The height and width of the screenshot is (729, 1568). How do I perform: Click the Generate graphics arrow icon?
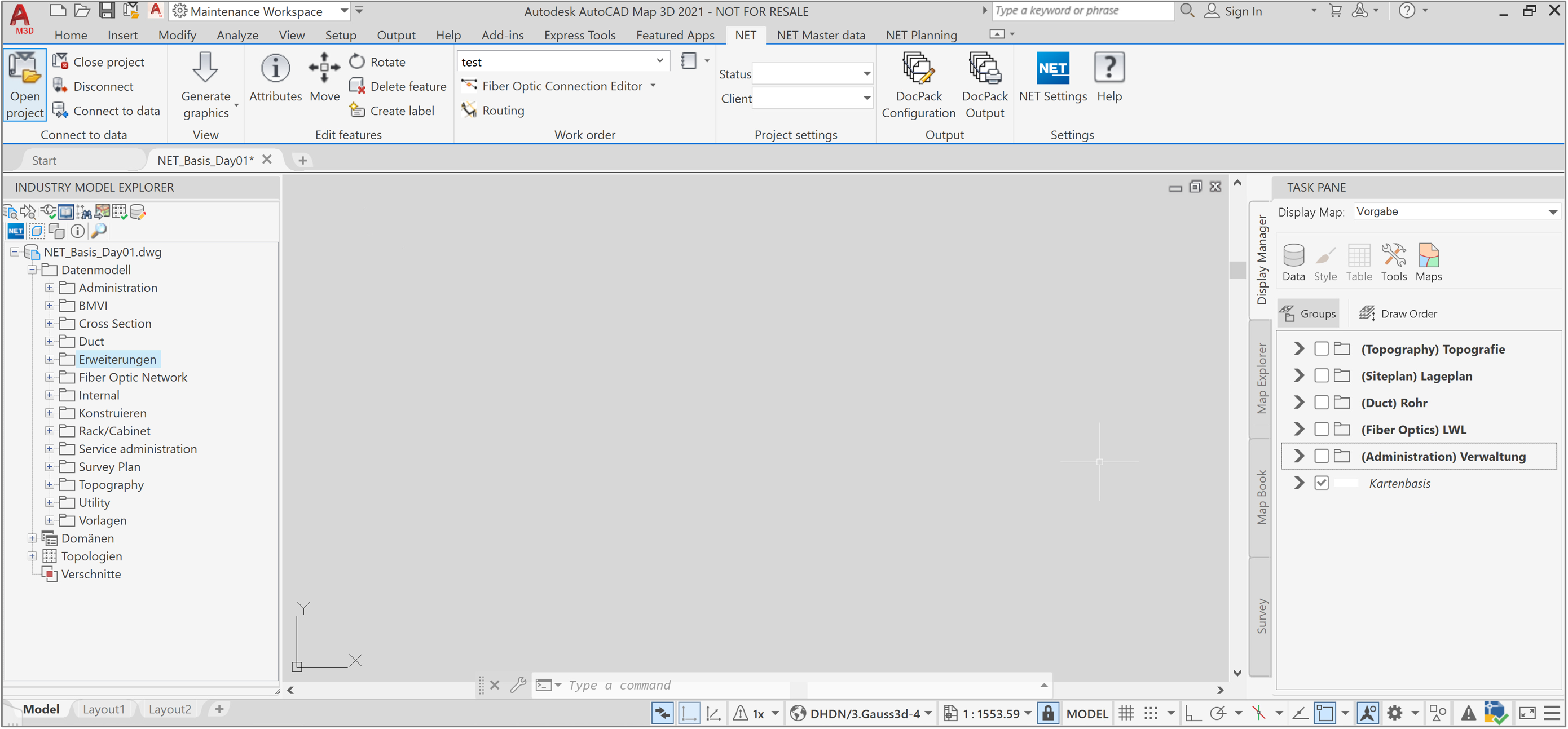[x=205, y=67]
